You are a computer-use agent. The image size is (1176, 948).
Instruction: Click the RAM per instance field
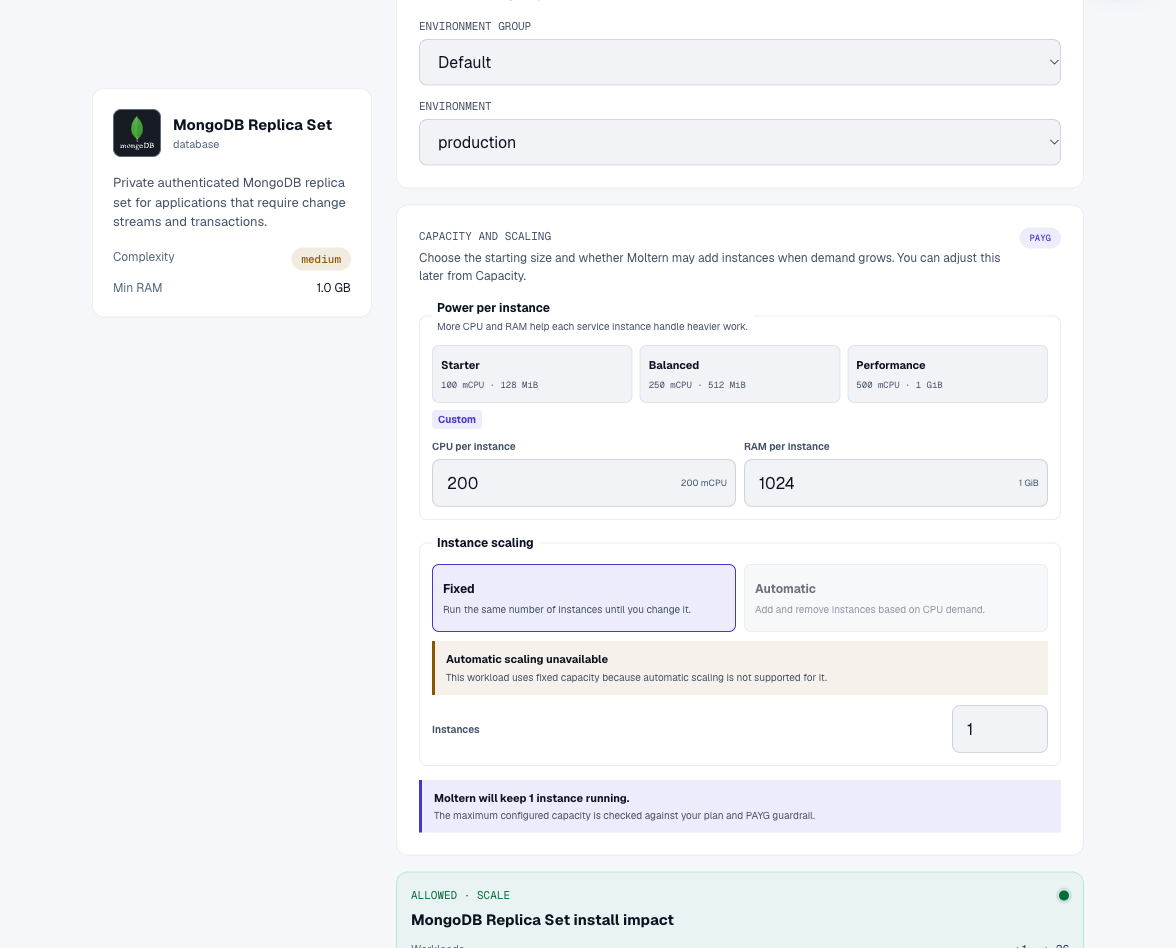point(896,483)
